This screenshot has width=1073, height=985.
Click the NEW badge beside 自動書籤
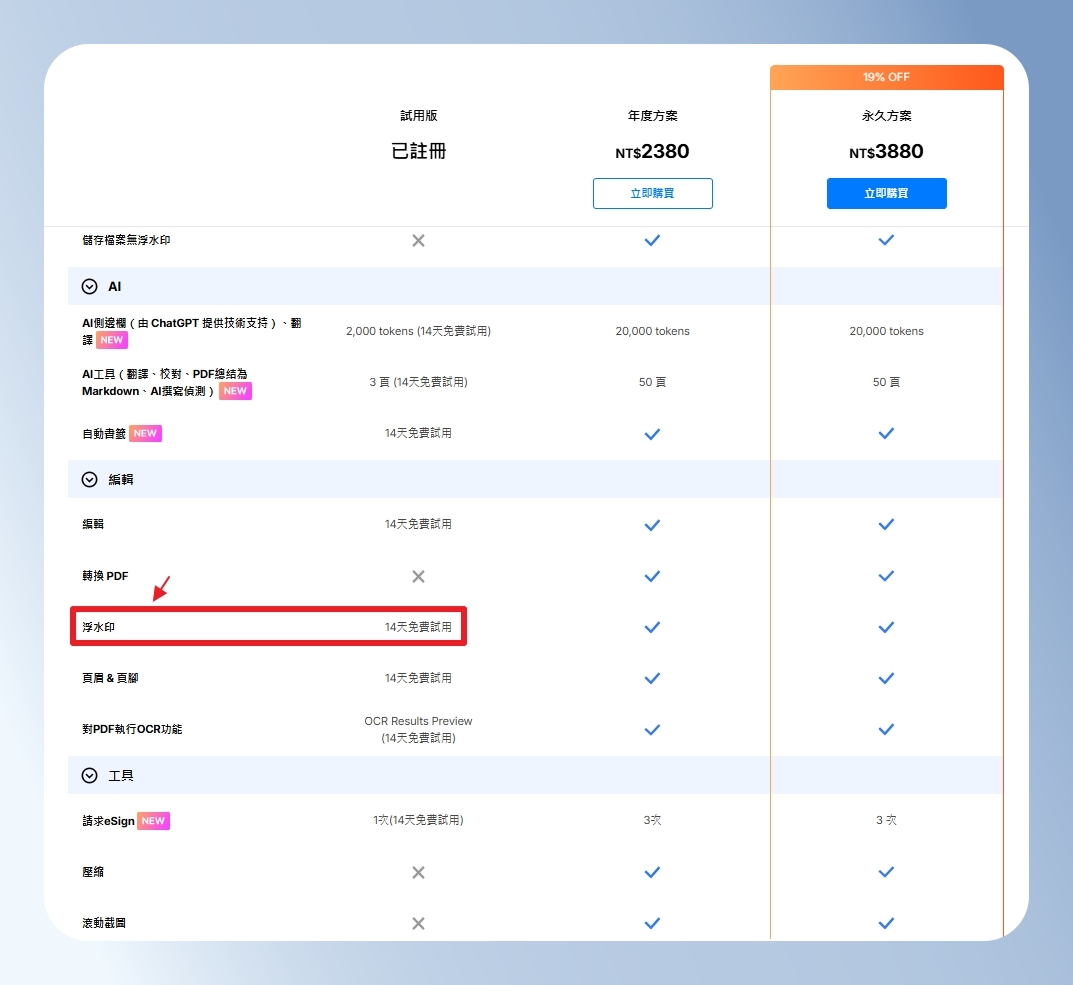(x=145, y=433)
